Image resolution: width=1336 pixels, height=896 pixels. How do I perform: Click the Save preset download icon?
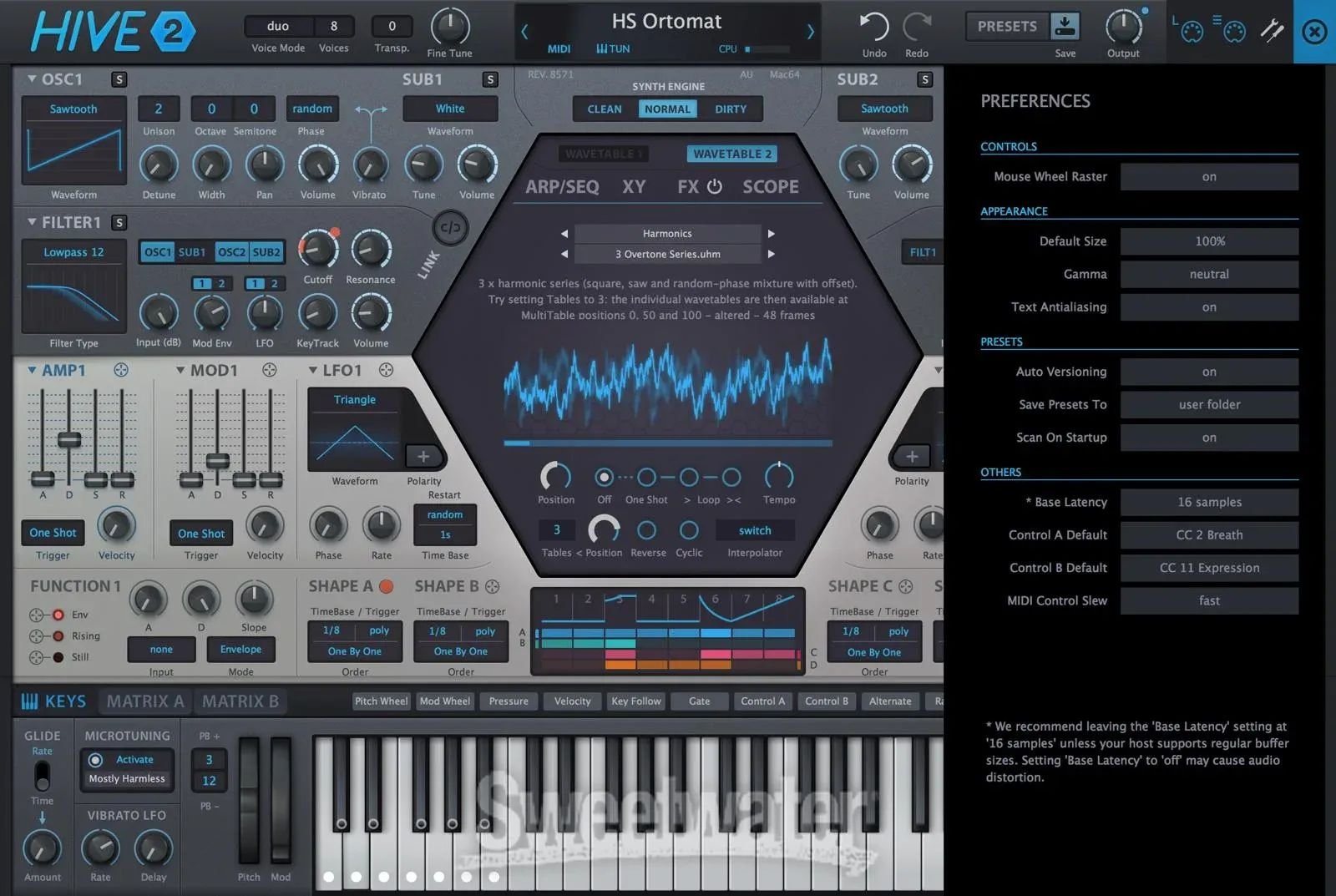pos(1065,26)
